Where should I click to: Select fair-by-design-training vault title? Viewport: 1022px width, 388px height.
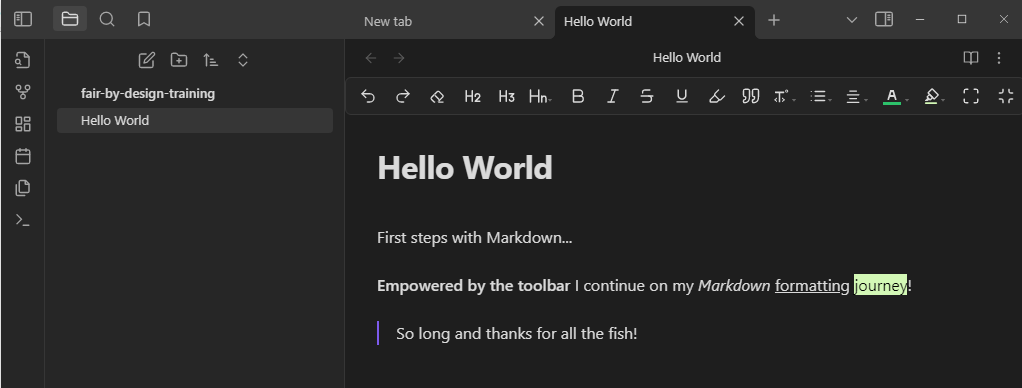[x=148, y=93]
